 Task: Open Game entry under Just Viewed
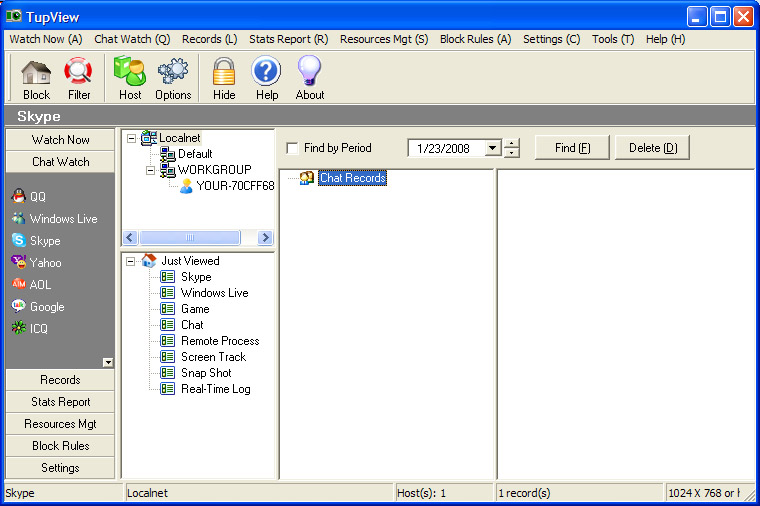(185, 309)
